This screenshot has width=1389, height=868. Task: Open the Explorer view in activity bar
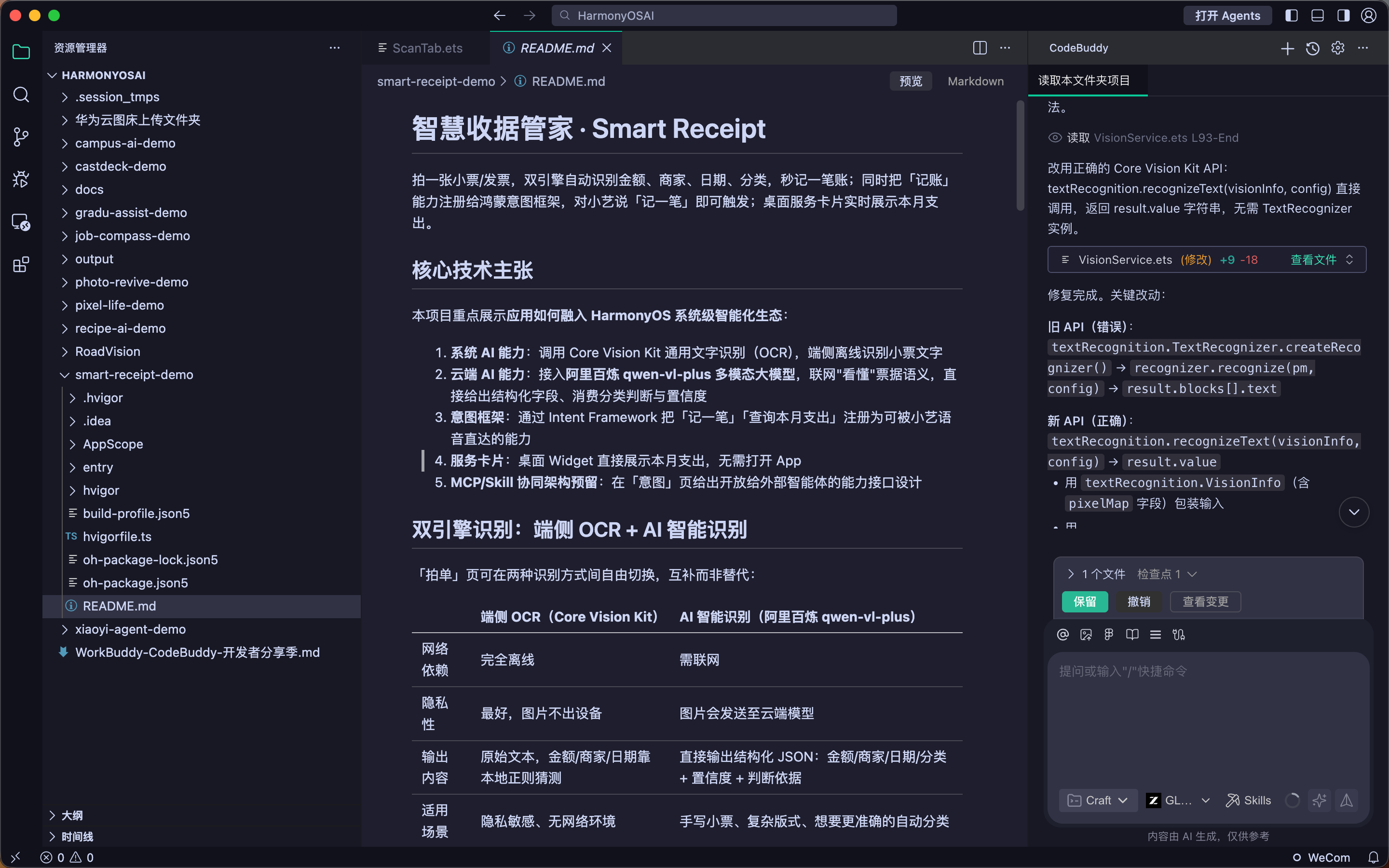point(21,52)
